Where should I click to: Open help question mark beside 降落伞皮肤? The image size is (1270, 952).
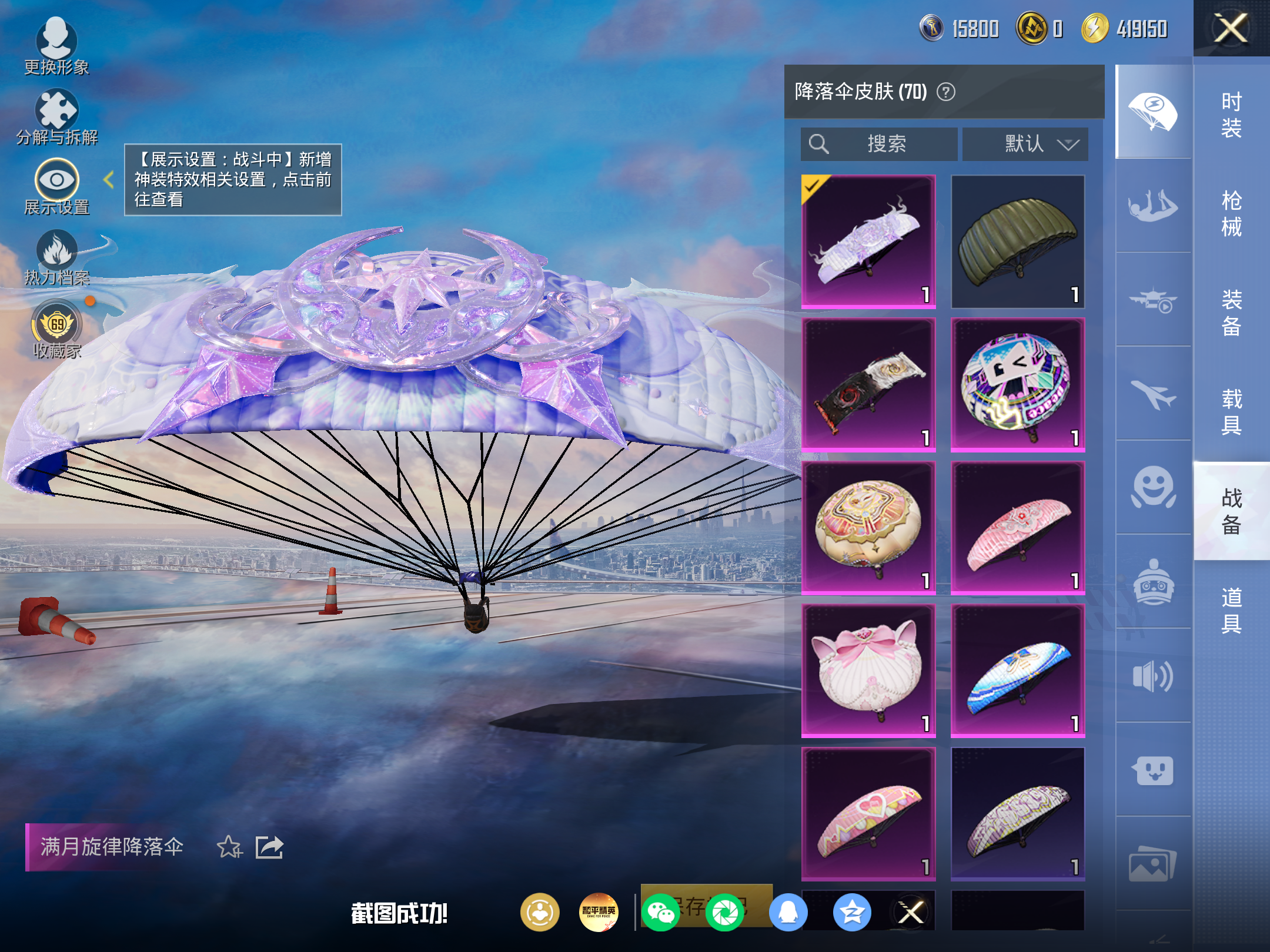point(945,92)
